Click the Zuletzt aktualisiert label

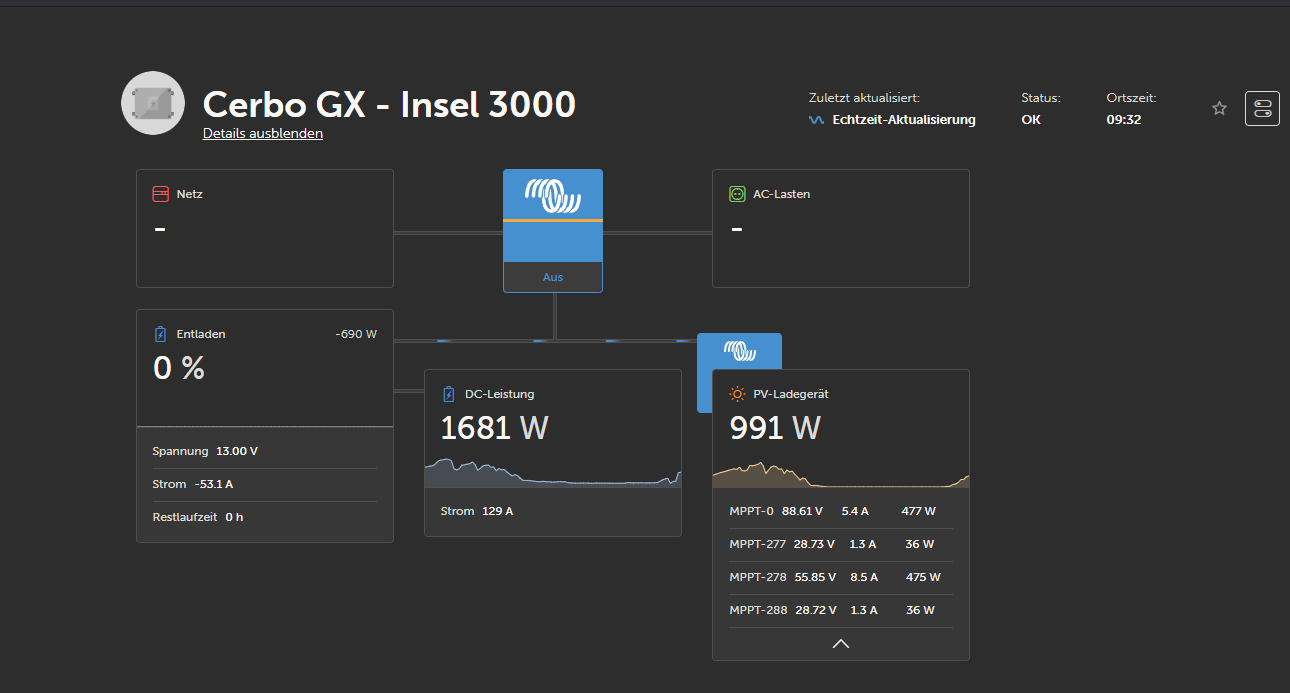[x=864, y=98]
